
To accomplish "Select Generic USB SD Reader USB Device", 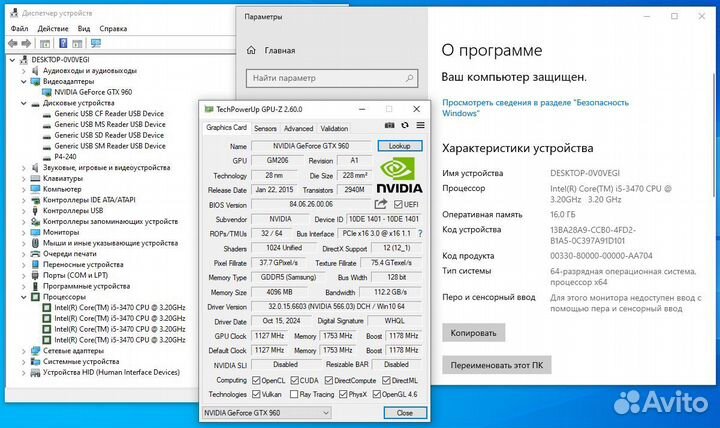I will [x=109, y=135].
